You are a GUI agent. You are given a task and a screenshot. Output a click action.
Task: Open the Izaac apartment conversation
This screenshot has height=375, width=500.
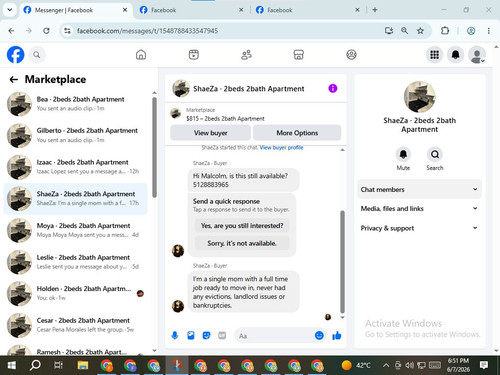[75, 167]
